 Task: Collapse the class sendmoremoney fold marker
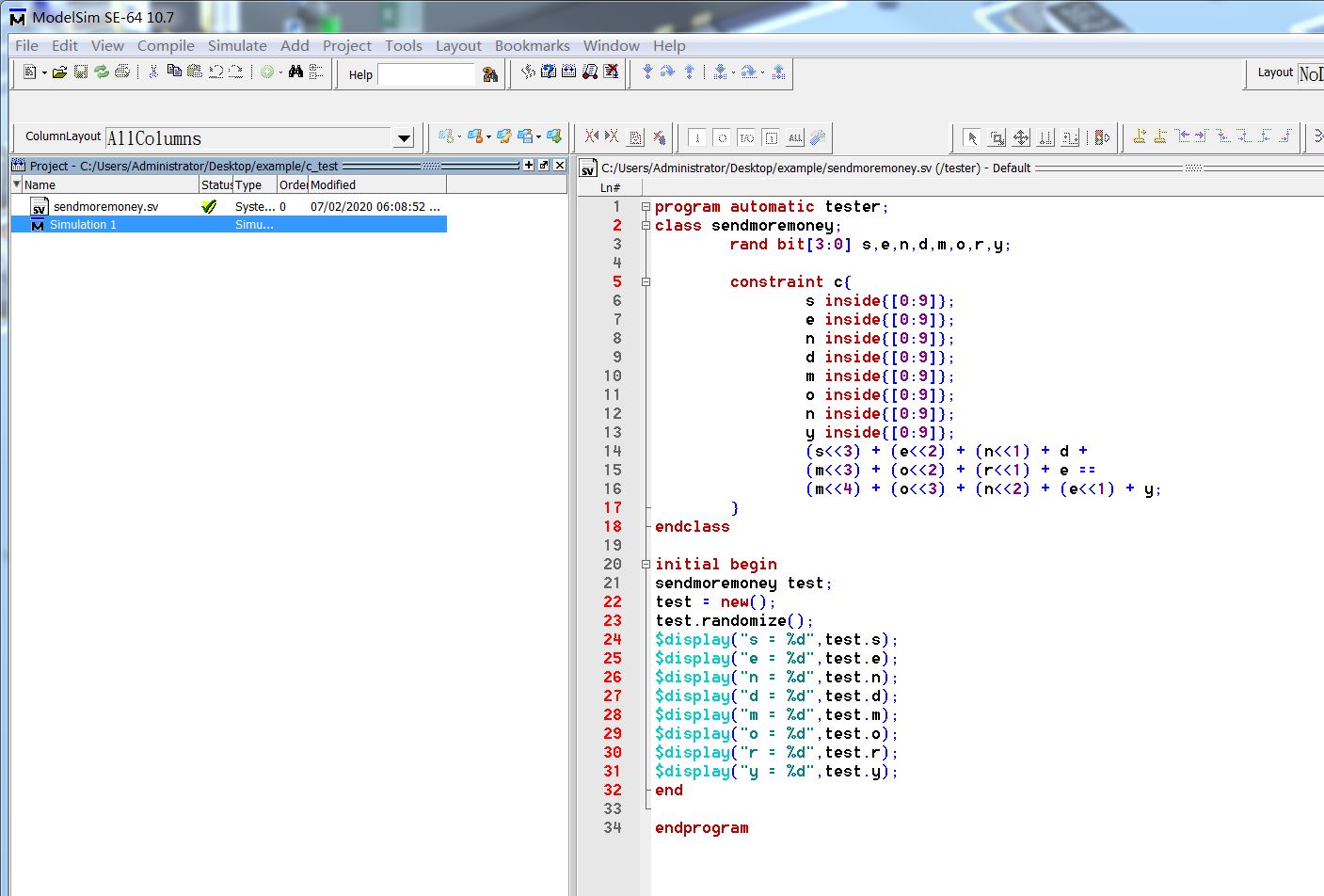click(646, 225)
